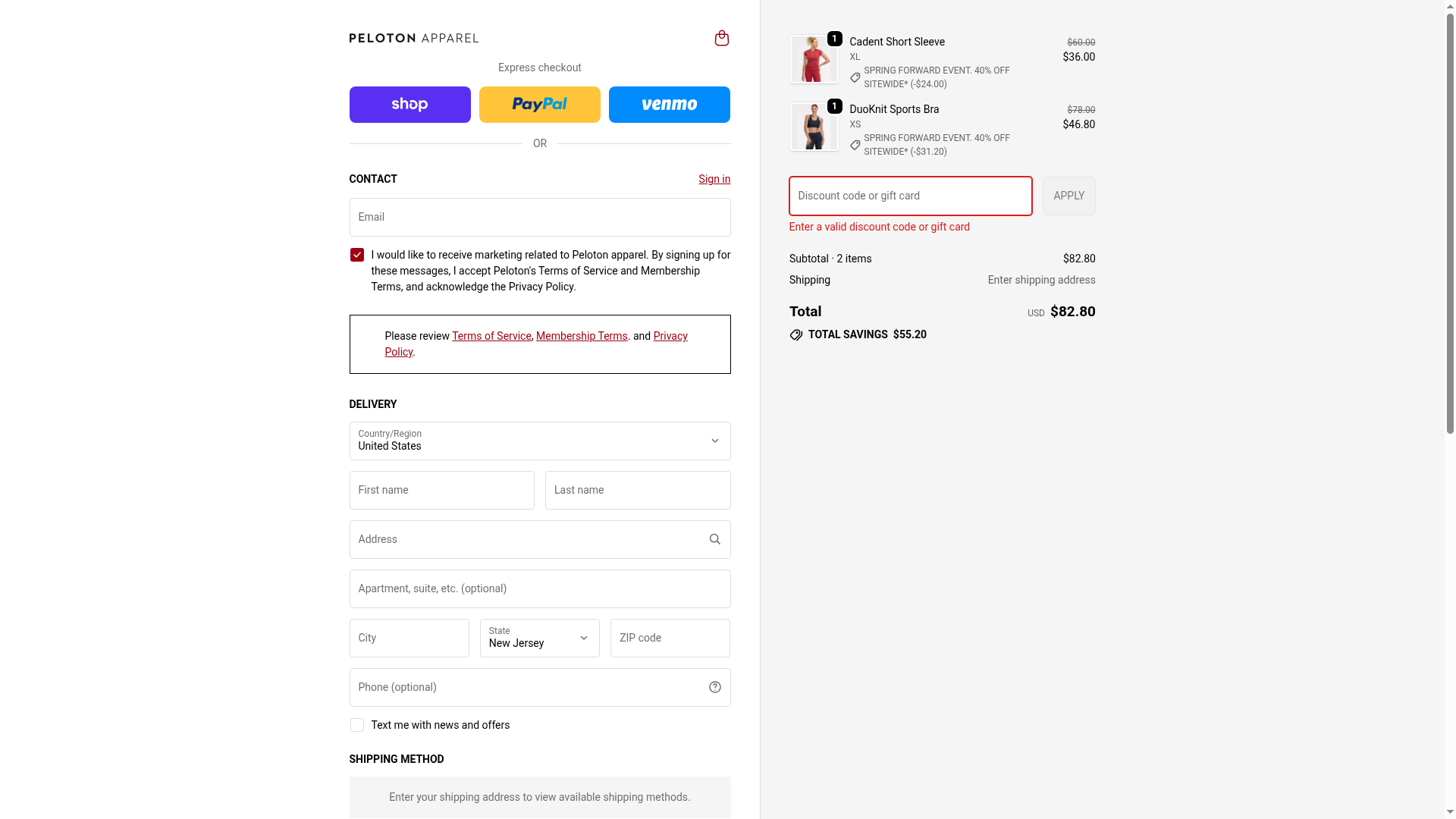Viewport: 1456px width, 819px height.
Task: Open the State dropdown showing New Jersey
Action: 539,638
